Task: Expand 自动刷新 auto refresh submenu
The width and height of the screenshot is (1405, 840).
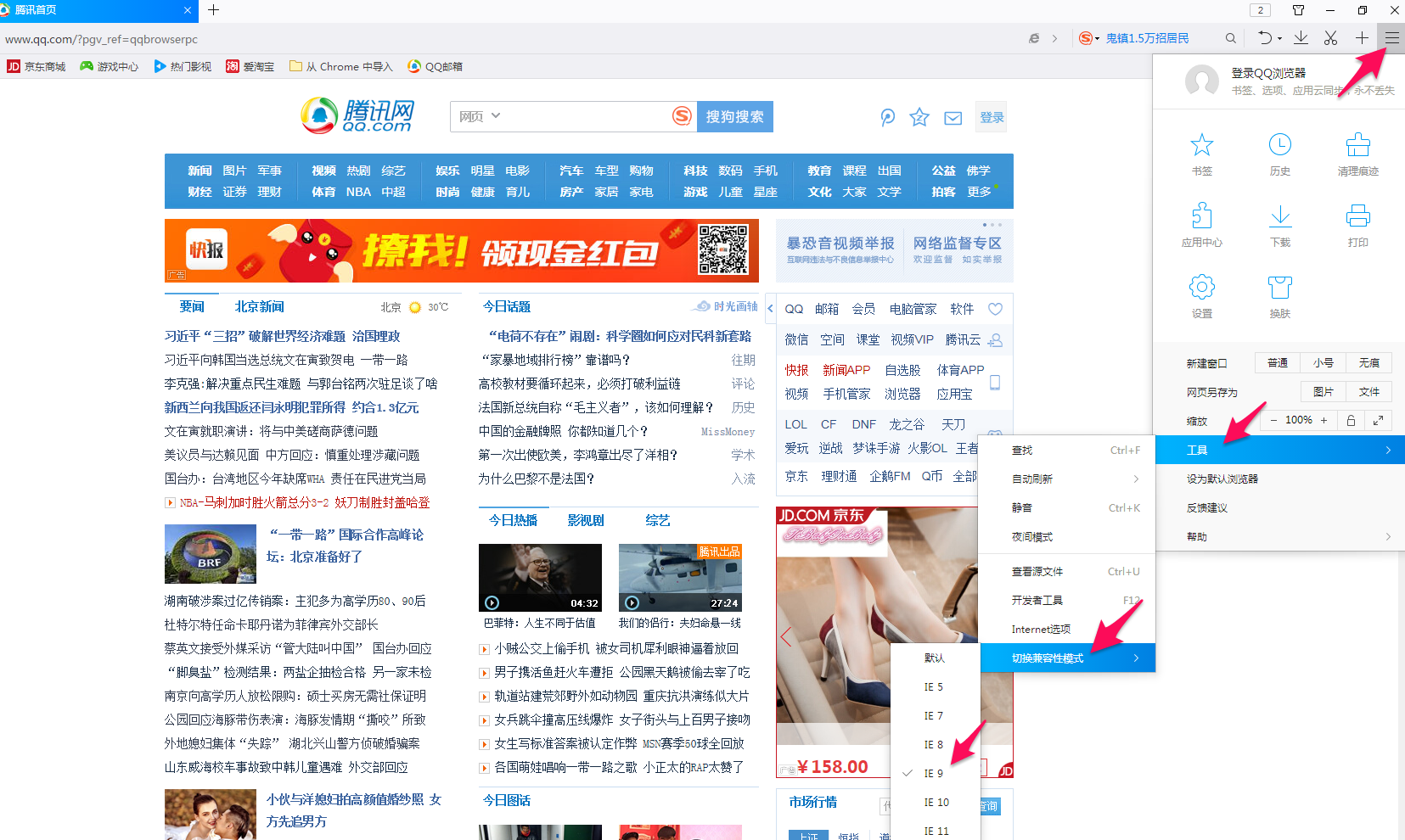Action: 1066,479
